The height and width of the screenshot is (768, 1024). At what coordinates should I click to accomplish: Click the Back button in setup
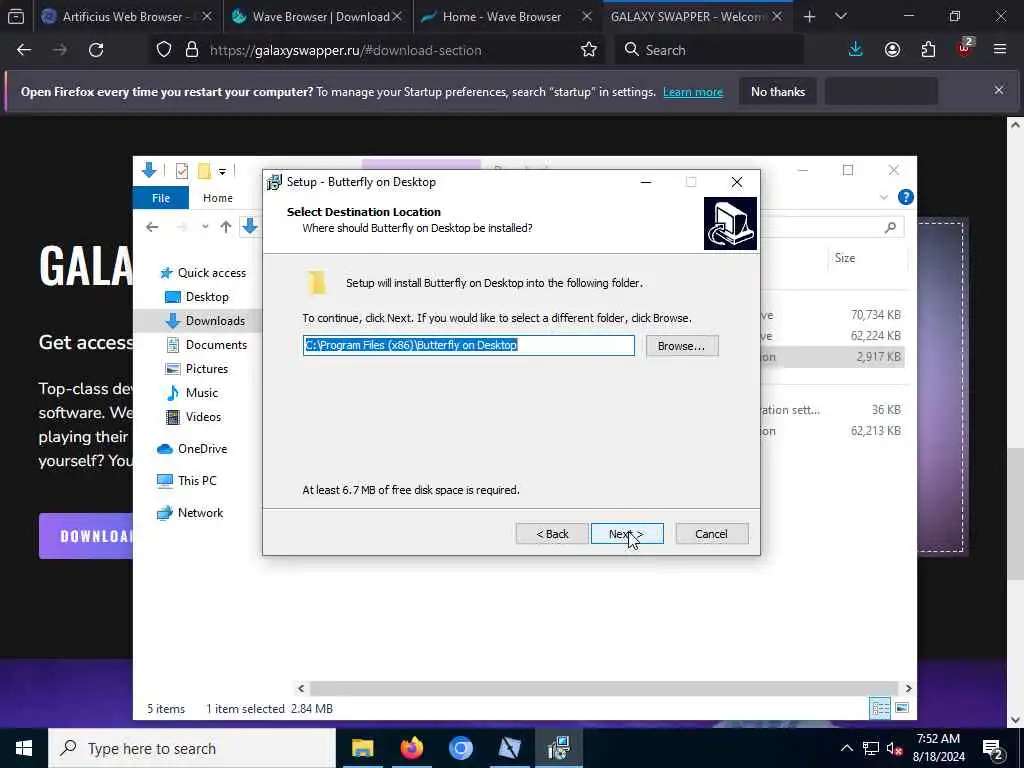click(552, 534)
